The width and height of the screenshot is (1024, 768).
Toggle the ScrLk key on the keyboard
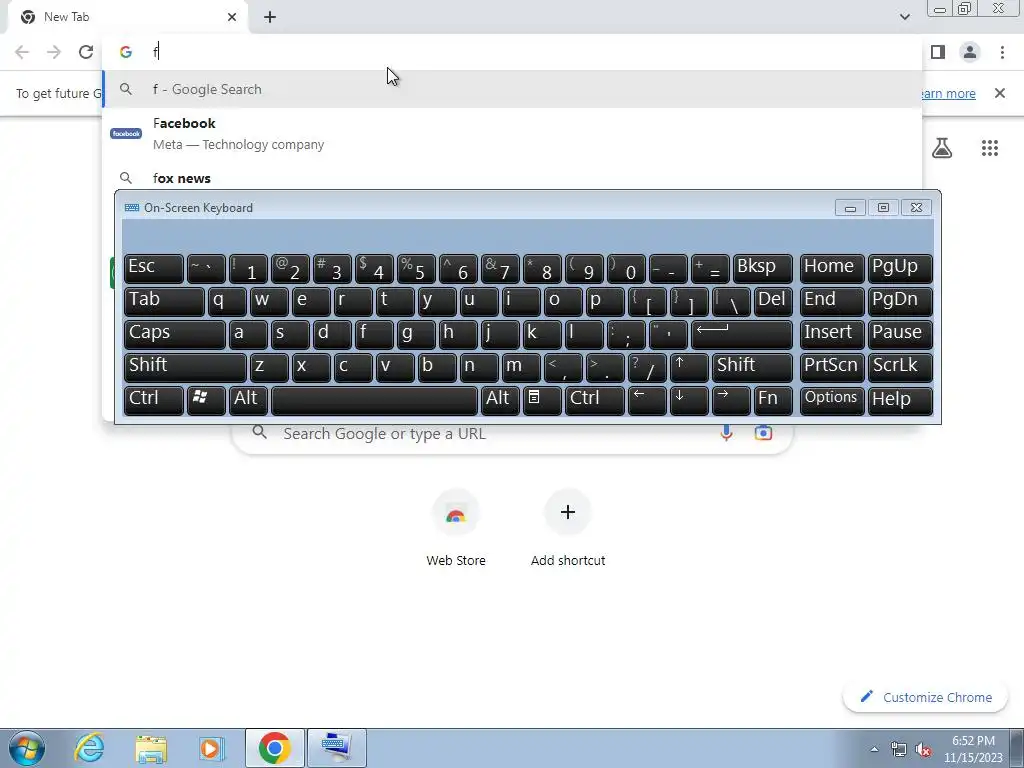tap(900, 367)
